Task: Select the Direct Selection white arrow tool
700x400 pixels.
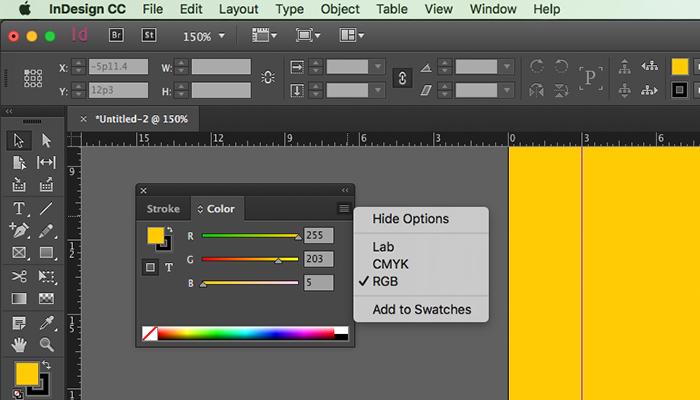Action: tap(46, 140)
